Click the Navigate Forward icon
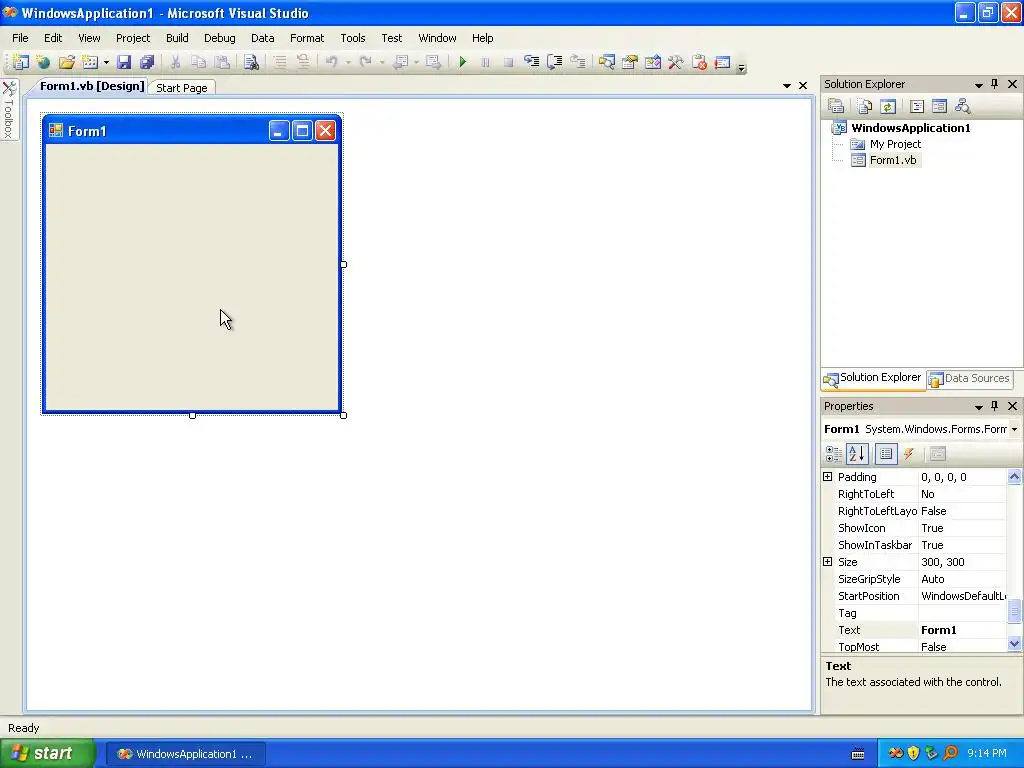The image size is (1024, 768). (x=433, y=62)
